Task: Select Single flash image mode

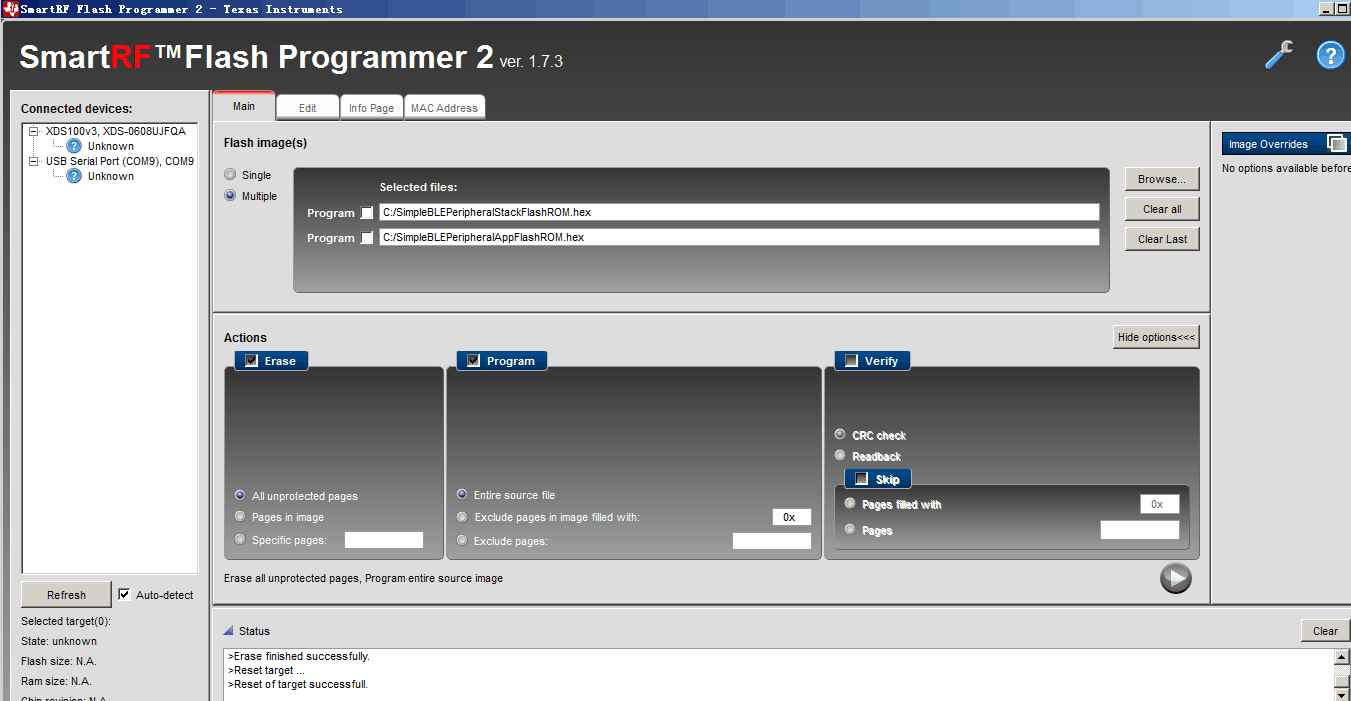Action: click(x=230, y=174)
